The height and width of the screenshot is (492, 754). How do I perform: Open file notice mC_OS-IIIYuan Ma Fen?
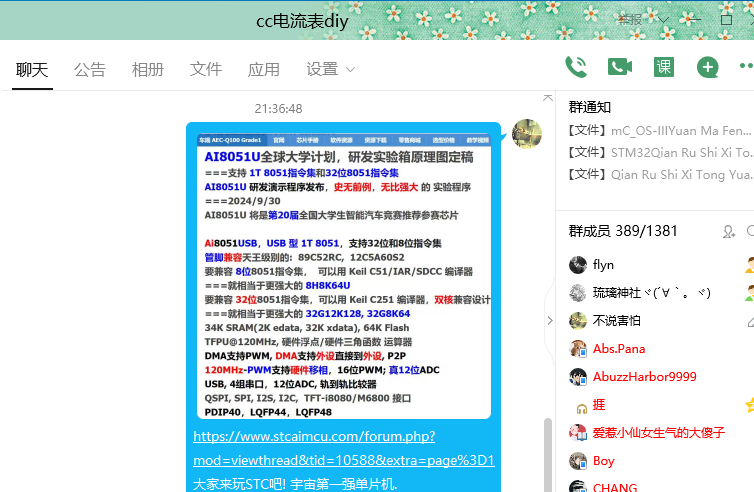click(x=660, y=131)
